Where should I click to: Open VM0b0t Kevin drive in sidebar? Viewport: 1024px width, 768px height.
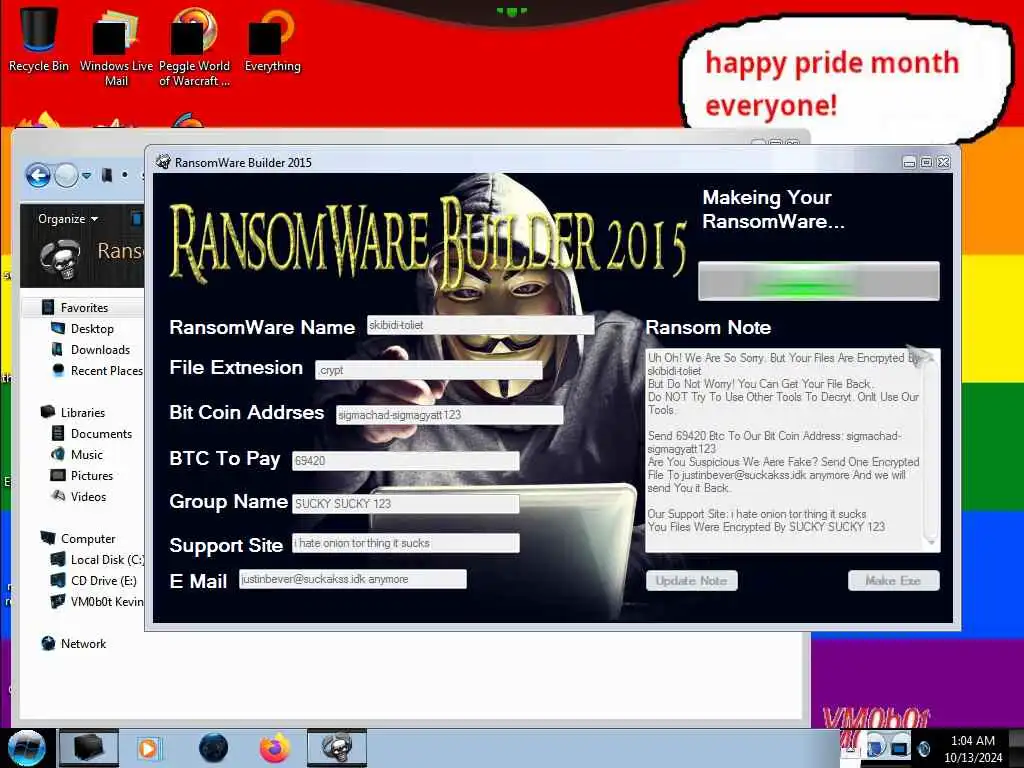click(x=97, y=601)
